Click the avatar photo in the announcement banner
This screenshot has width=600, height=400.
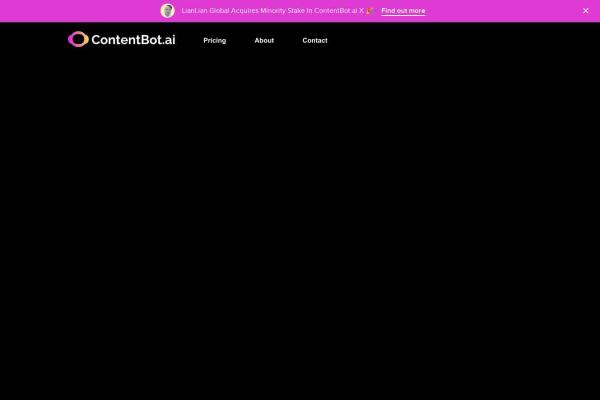pyautogui.click(x=167, y=11)
